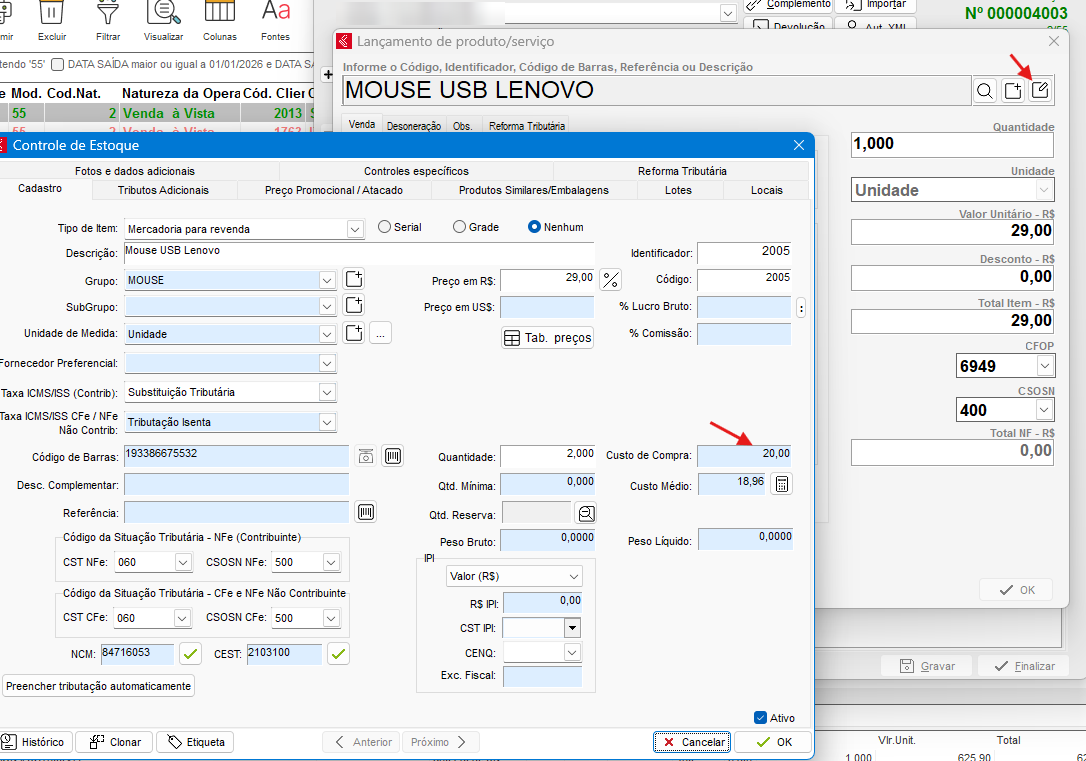
Task: Add a new Grupo with the plus icon
Action: 354,279
